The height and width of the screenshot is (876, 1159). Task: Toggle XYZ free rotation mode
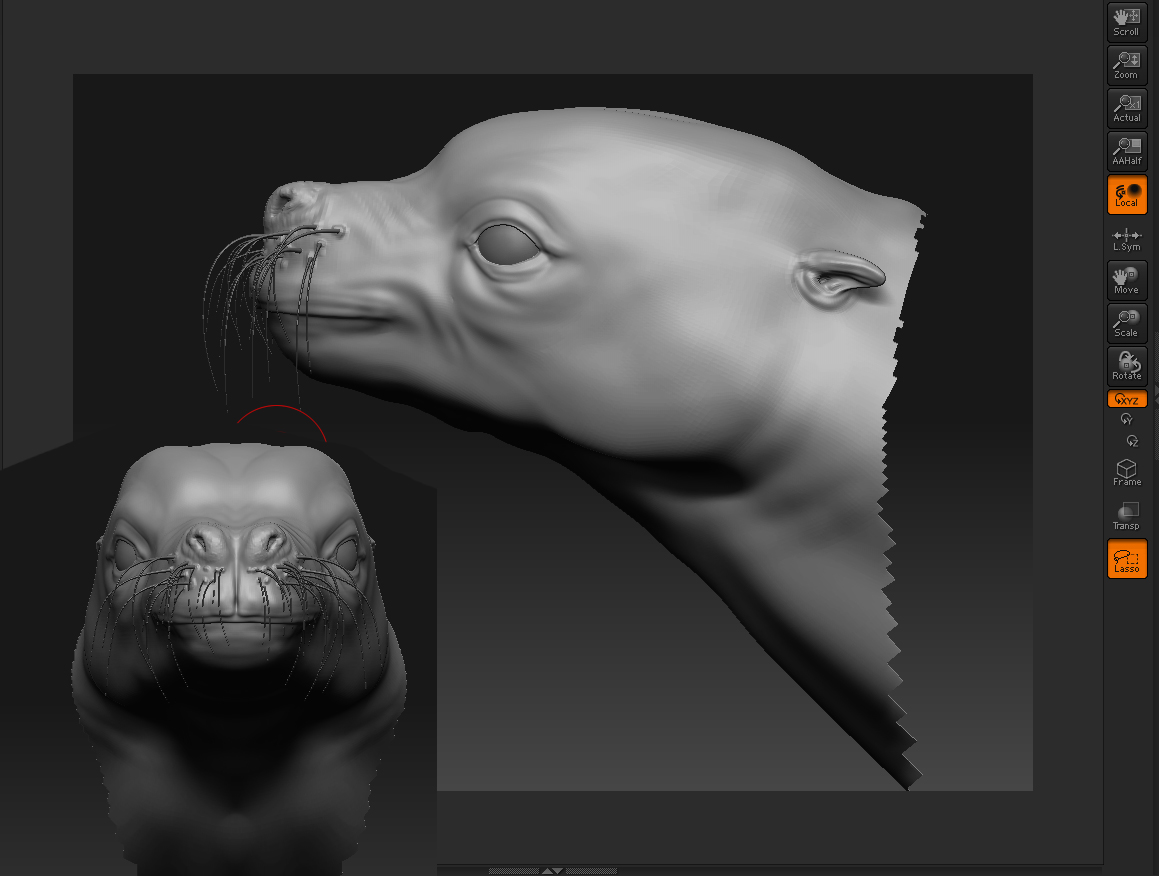pyautogui.click(x=1126, y=399)
